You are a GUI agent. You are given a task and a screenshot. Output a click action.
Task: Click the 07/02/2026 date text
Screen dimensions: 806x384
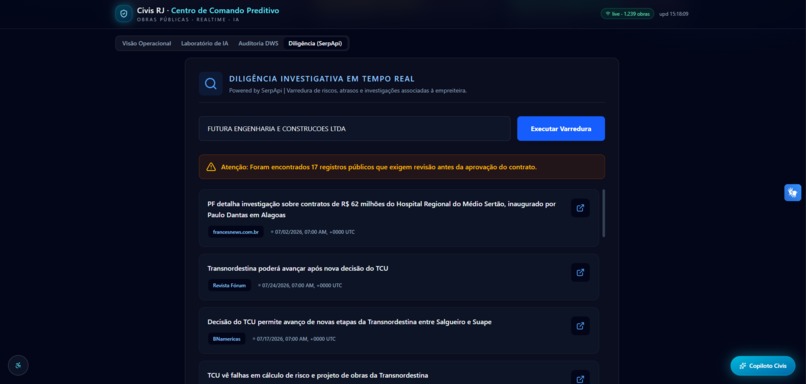pyautogui.click(x=314, y=232)
